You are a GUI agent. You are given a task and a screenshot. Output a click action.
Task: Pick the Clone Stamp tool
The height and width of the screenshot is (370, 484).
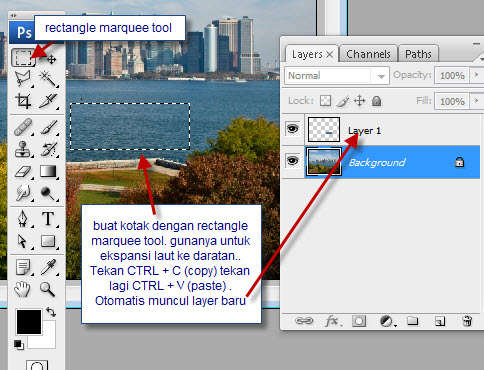[x=23, y=149]
